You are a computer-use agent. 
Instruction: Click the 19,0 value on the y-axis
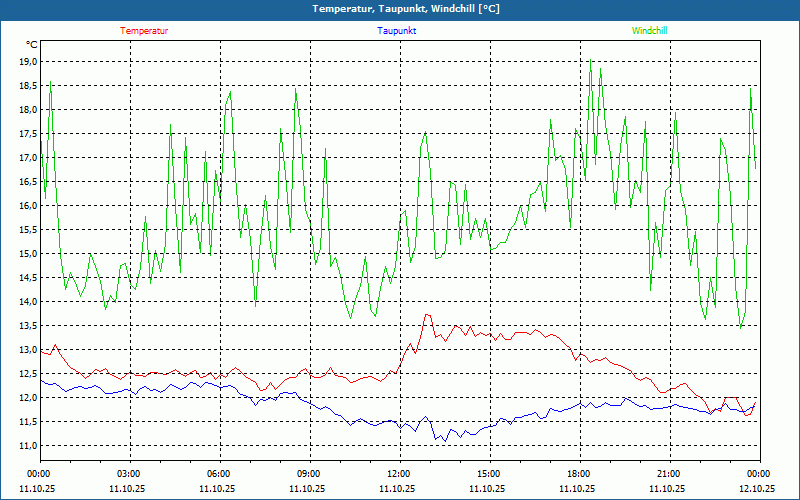pos(28,61)
